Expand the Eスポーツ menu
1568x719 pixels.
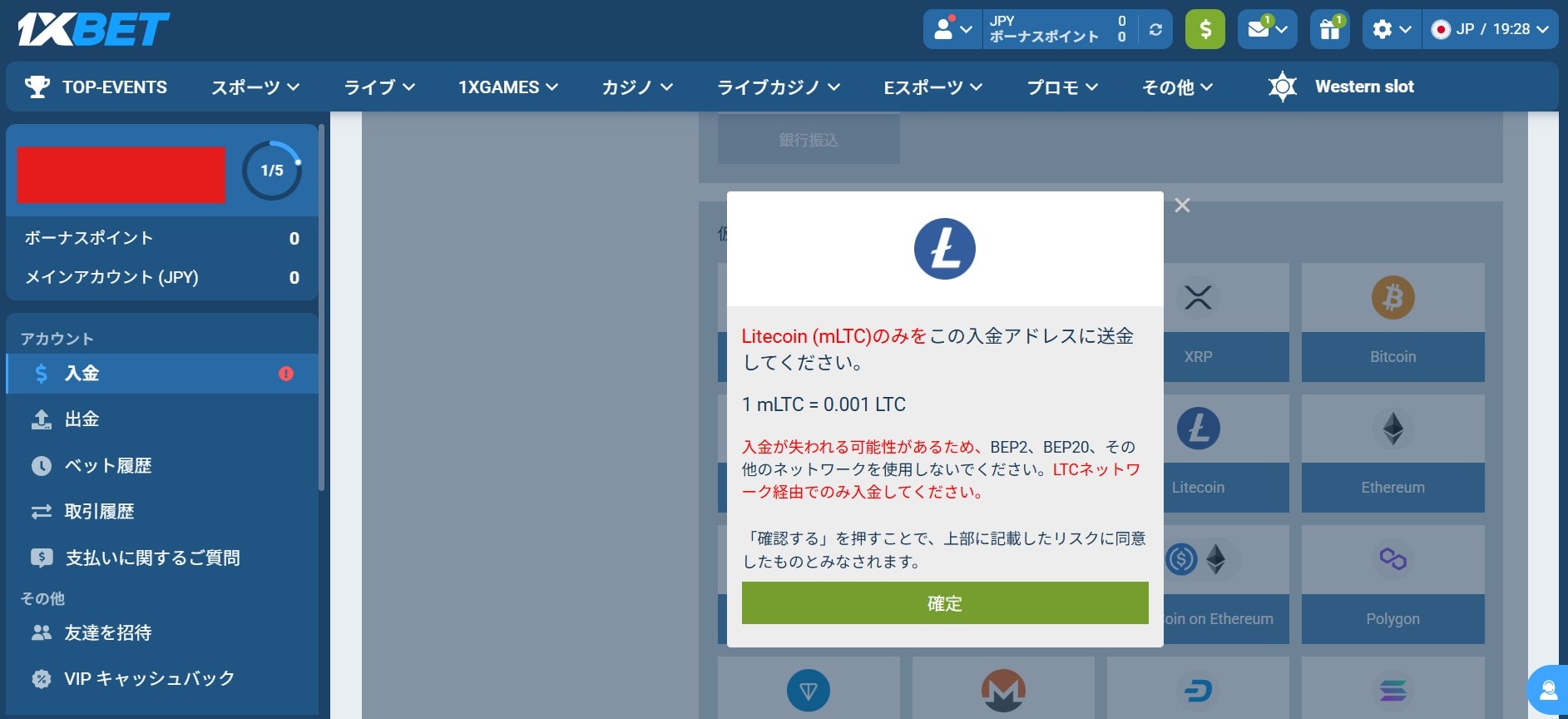coord(933,87)
